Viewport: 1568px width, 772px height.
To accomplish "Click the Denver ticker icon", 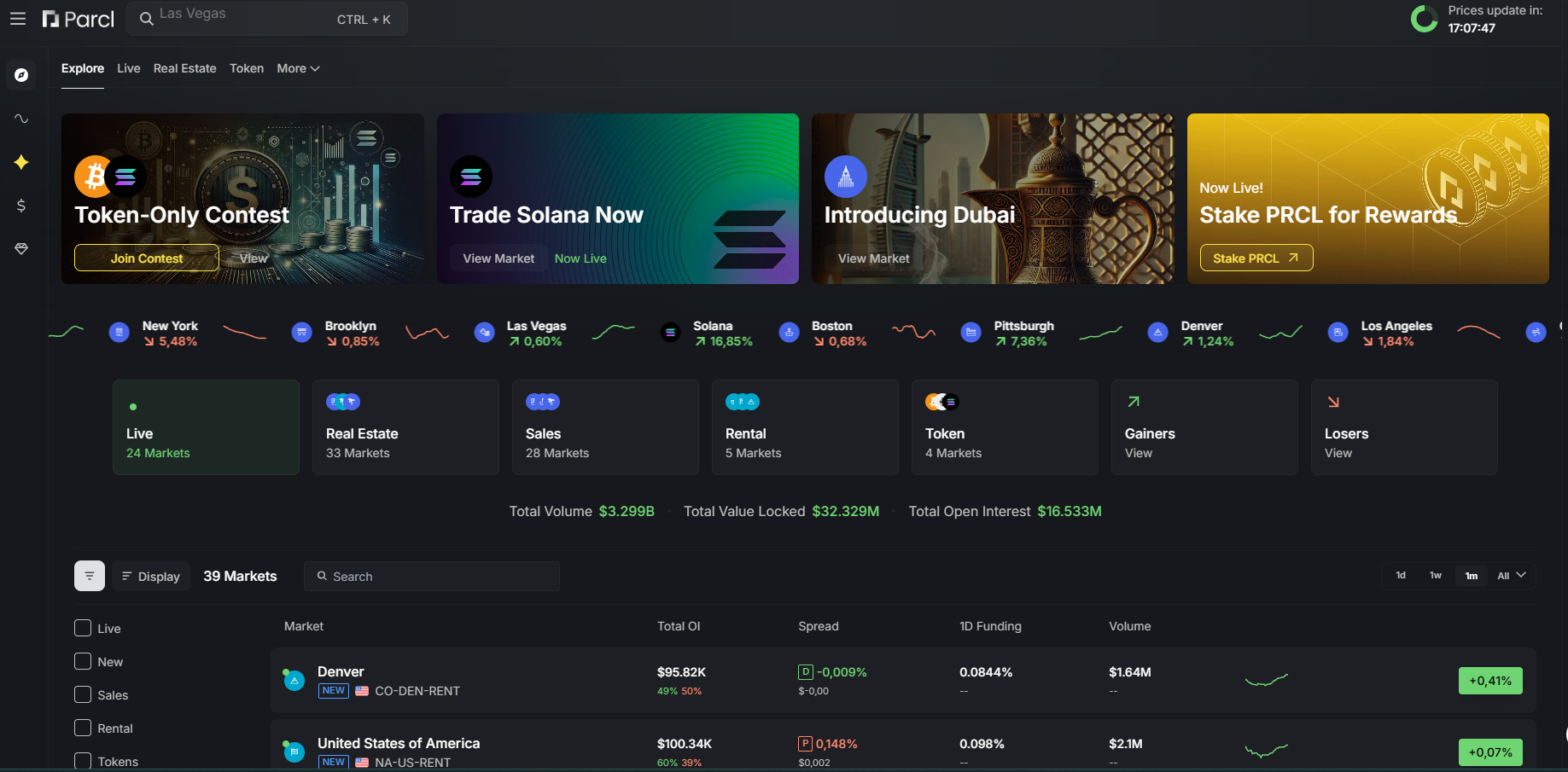I will click(1158, 333).
